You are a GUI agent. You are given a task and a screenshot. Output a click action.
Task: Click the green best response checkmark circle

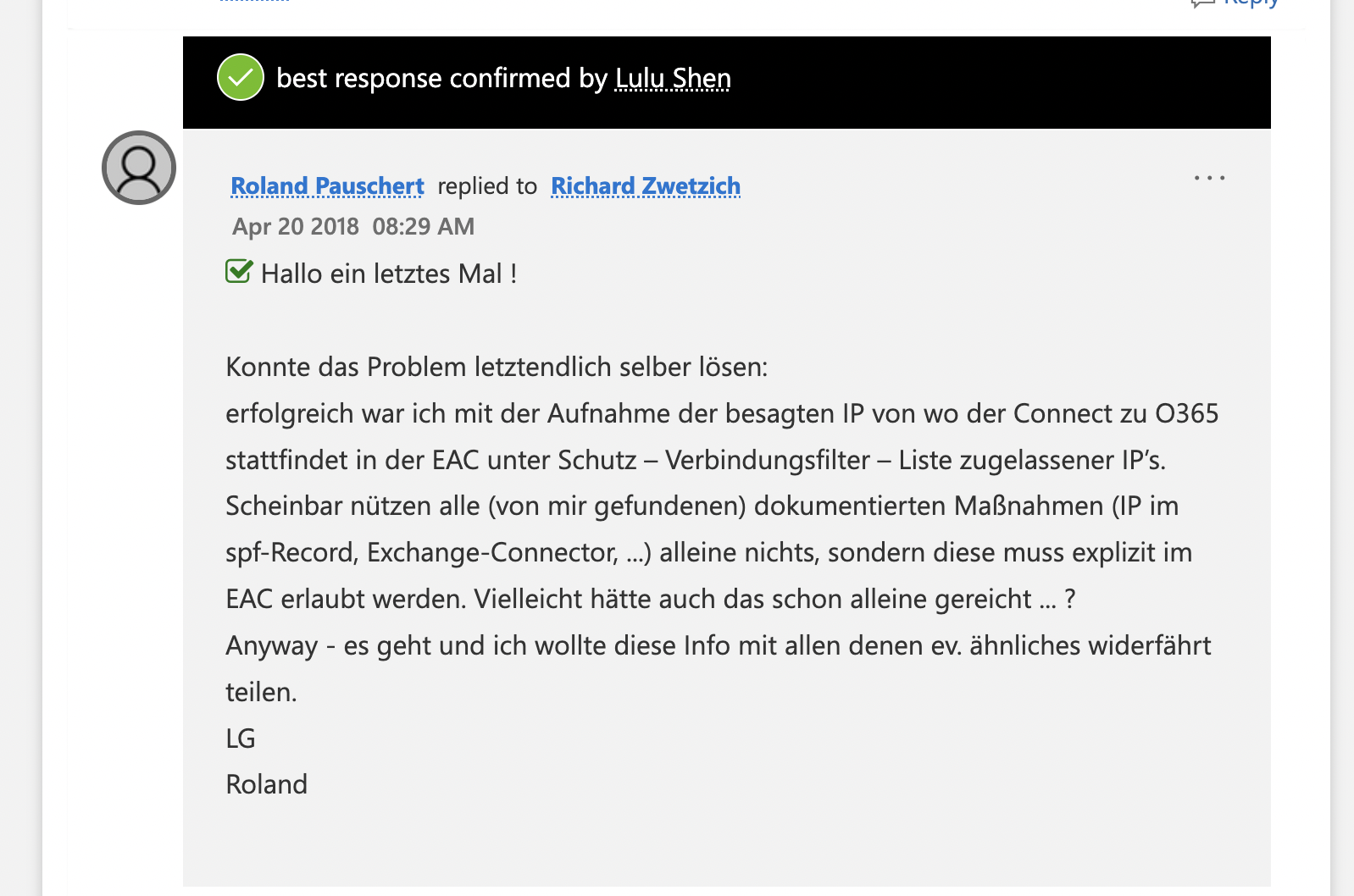[x=241, y=77]
